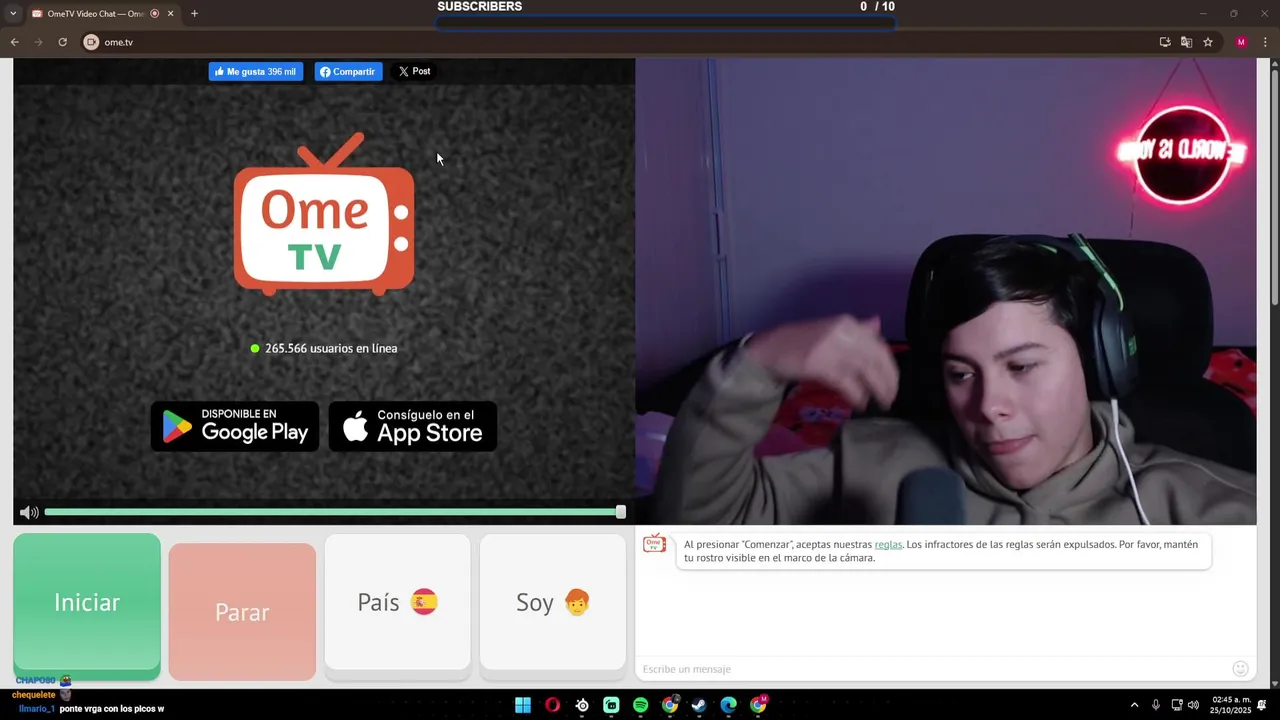Open the Google Play download badge

coord(235,427)
